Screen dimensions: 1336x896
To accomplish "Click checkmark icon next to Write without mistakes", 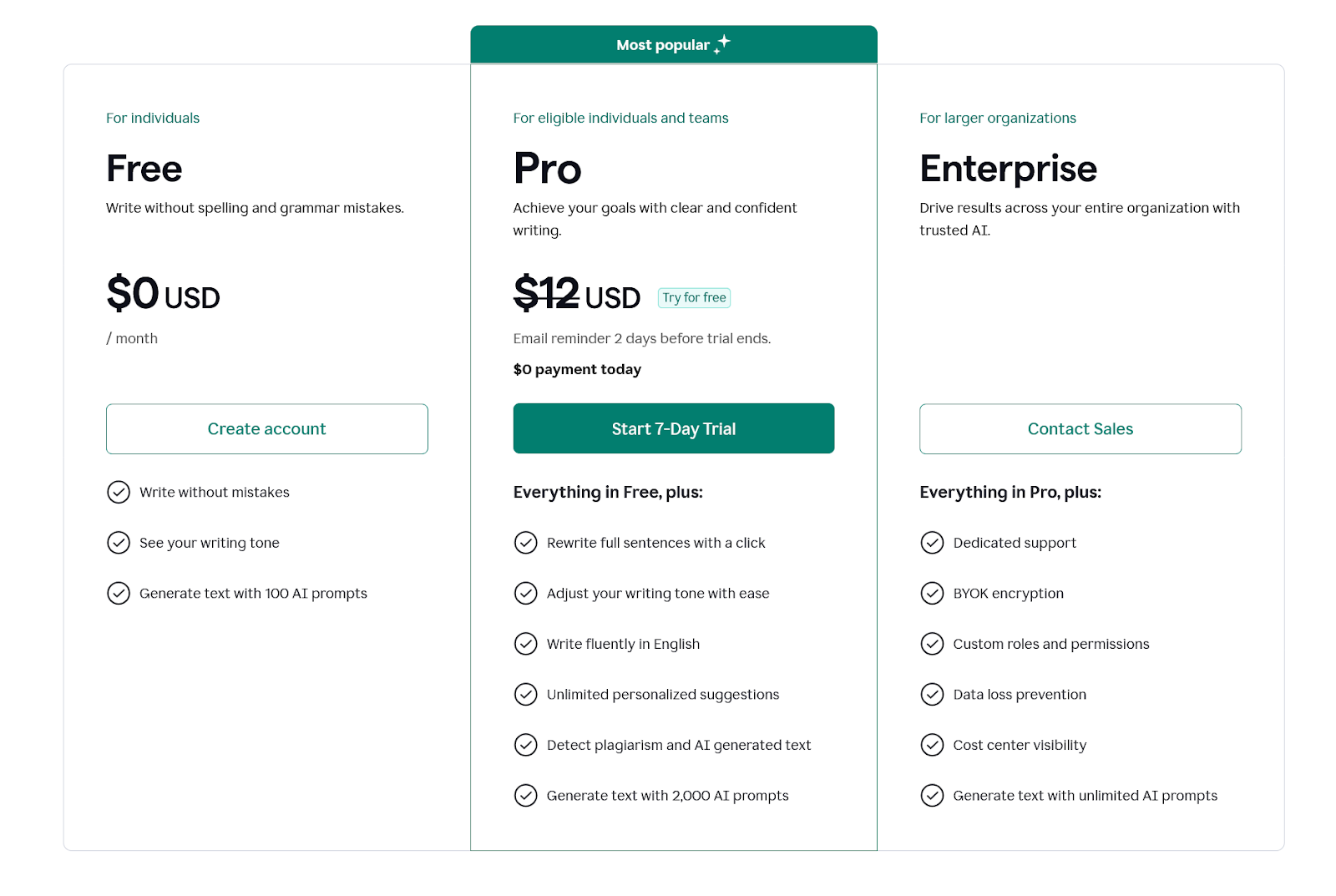I will click(119, 492).
